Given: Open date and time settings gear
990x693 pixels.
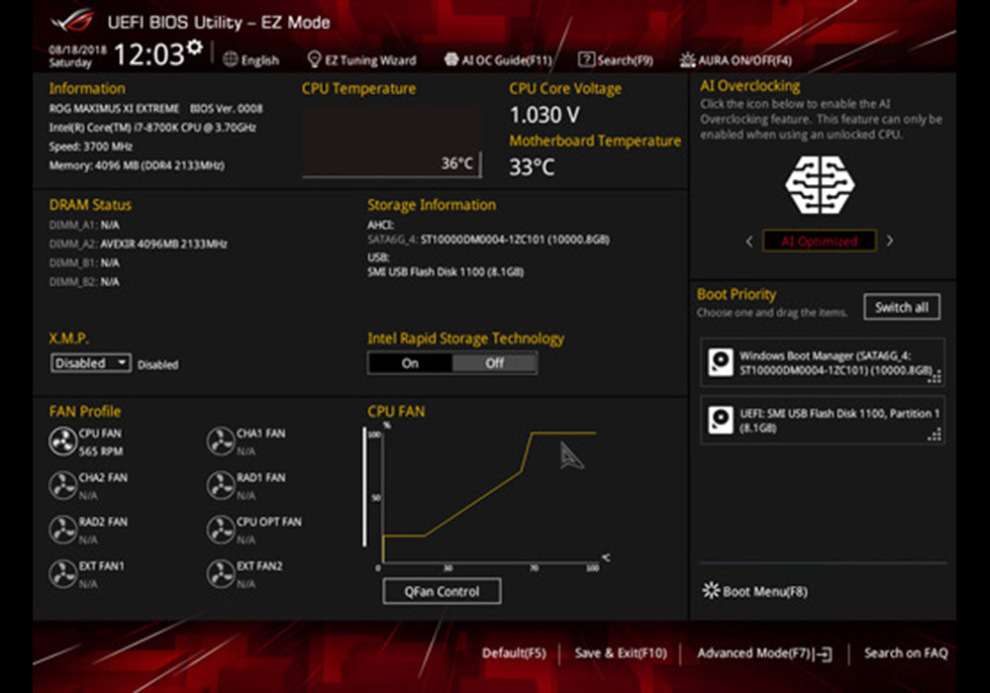Looking at the screenshot, I should (195, 47).
